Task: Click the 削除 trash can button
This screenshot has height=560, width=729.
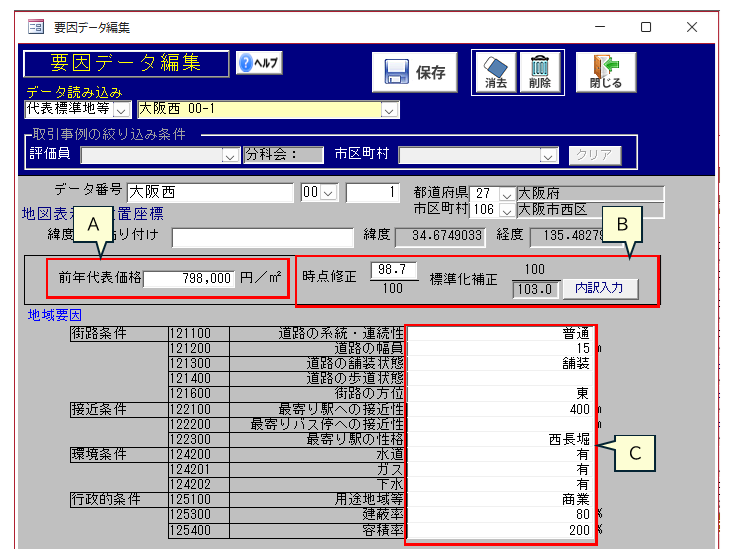Action: pyautogui.click(x=540, y=72)
